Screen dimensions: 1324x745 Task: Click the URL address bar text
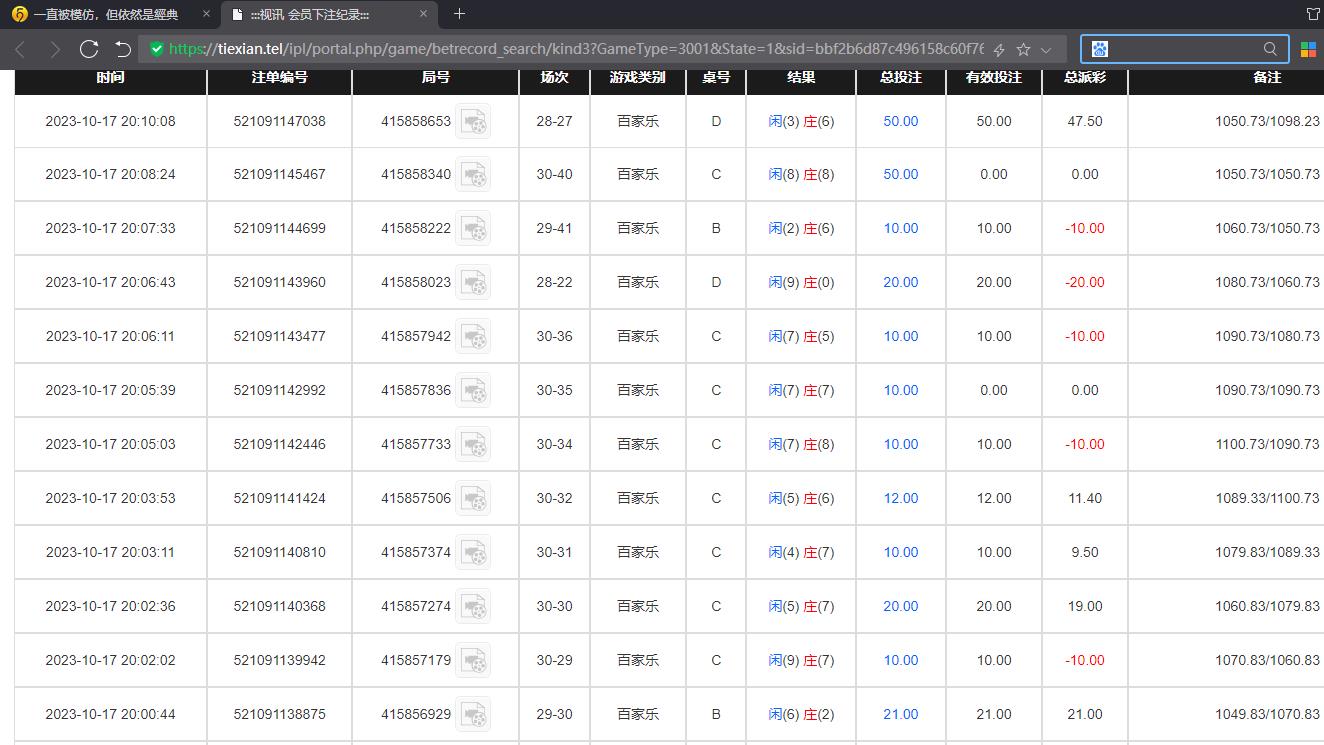pyautogui.click(x=576, y=49)
